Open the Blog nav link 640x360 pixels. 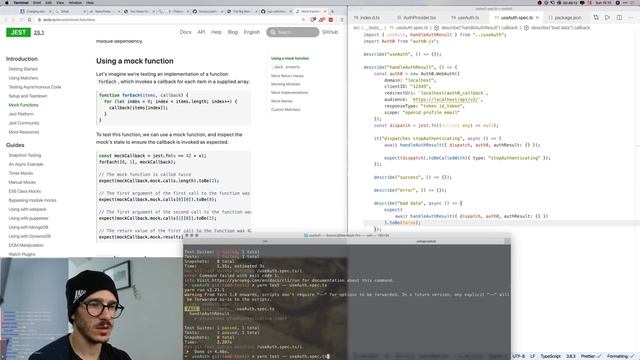[233, 32]
